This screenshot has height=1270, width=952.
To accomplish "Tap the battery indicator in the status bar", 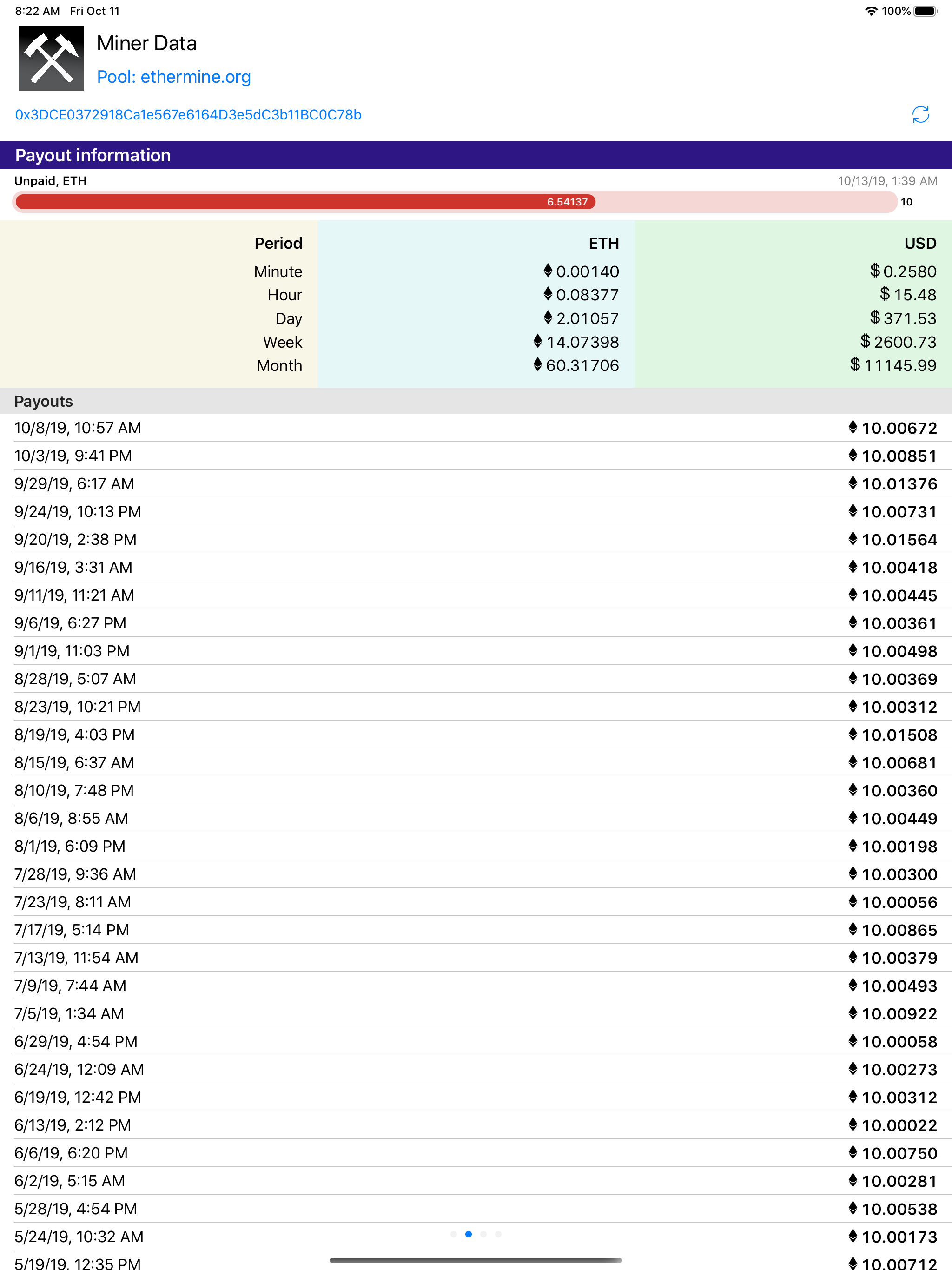I will pos(926,10).
